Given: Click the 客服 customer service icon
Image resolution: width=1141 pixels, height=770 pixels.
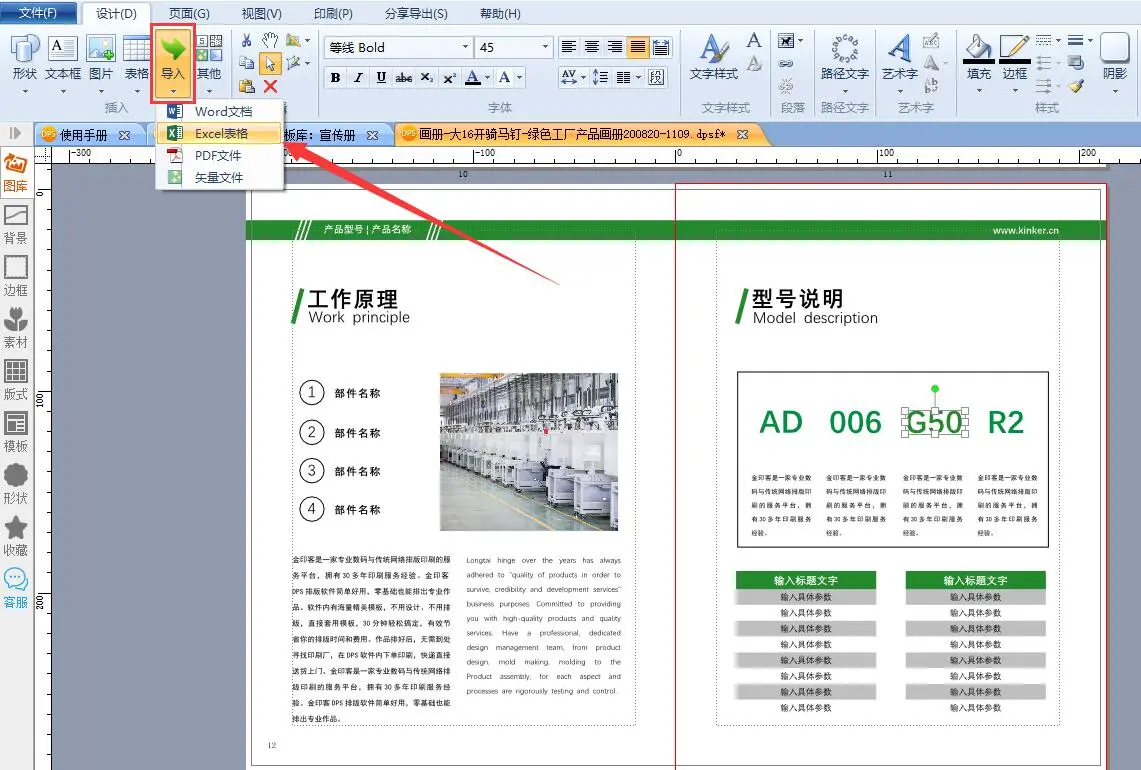Looking at the screenshot, I should point(15,587).
